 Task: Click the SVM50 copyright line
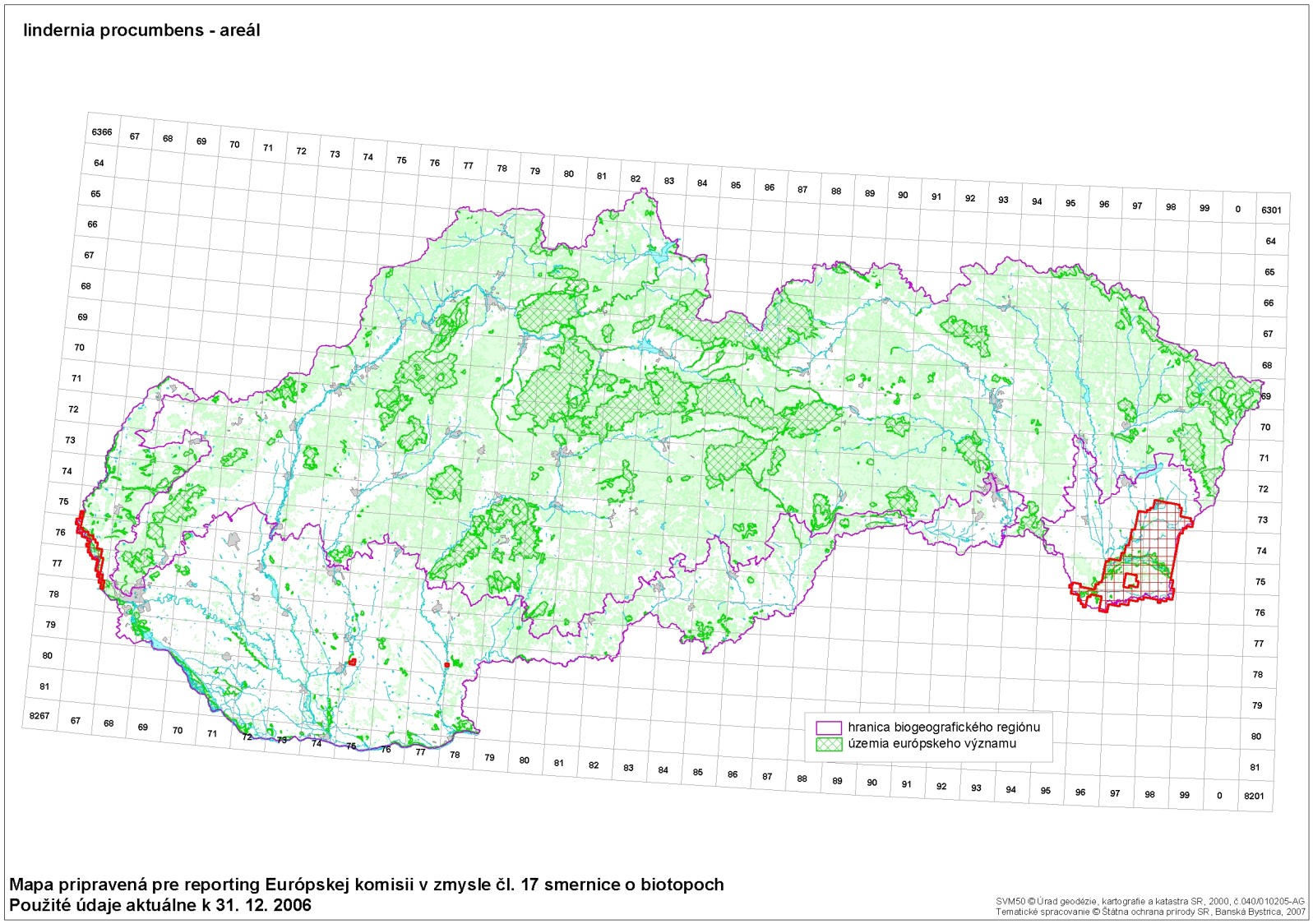point(1150,902)
